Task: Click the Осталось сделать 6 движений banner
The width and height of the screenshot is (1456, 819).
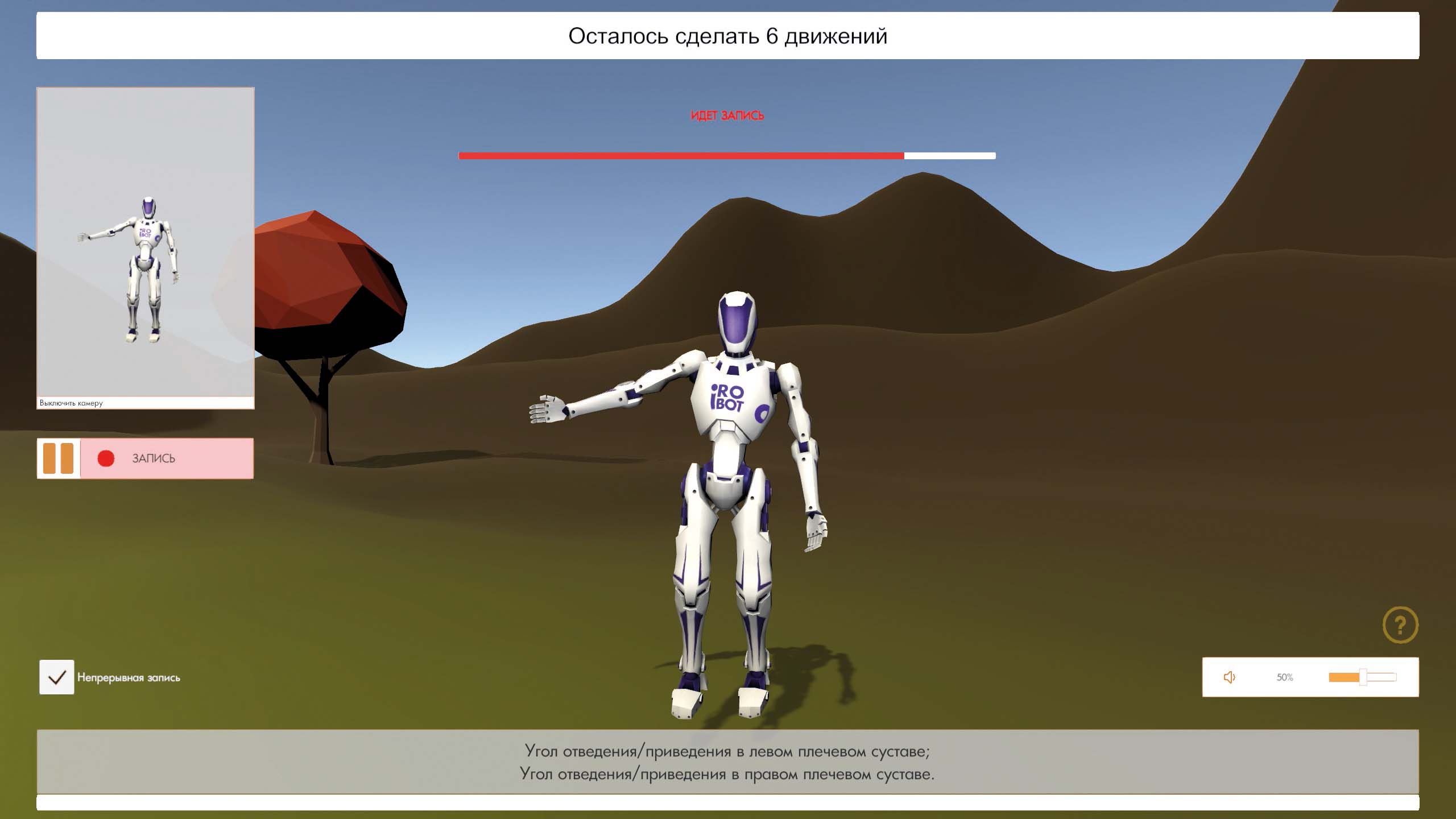Action: 727,36
